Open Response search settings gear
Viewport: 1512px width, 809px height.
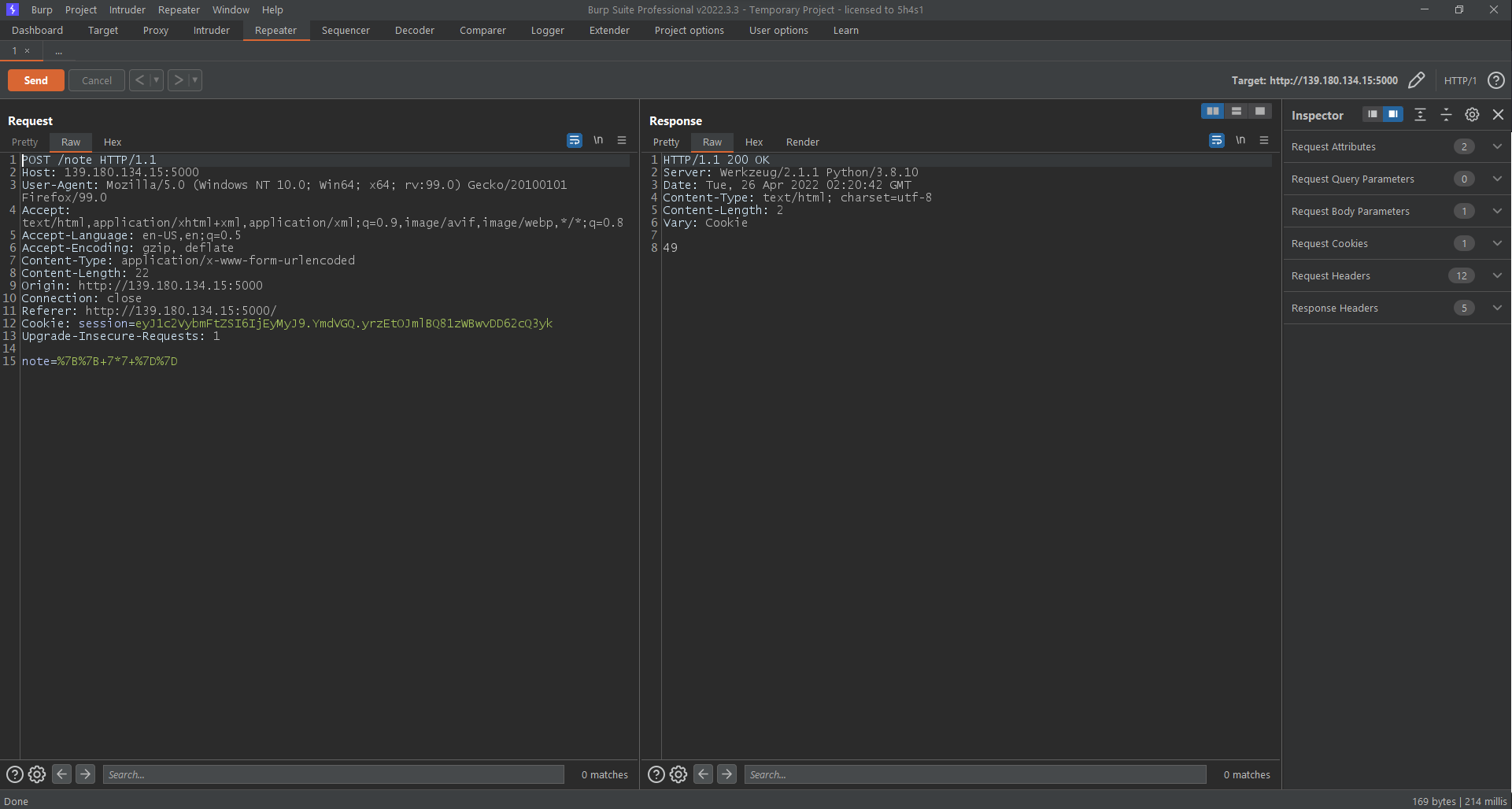[678, 774]
